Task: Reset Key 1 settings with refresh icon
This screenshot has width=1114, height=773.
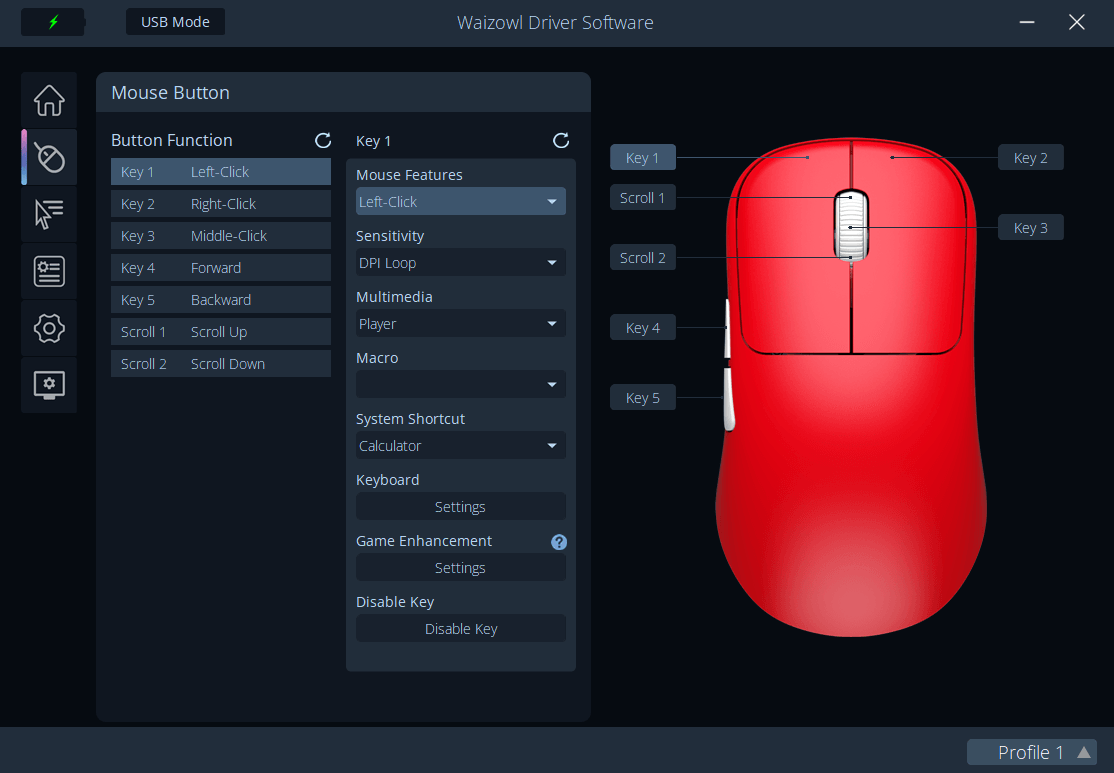Action: coord(561,140)
